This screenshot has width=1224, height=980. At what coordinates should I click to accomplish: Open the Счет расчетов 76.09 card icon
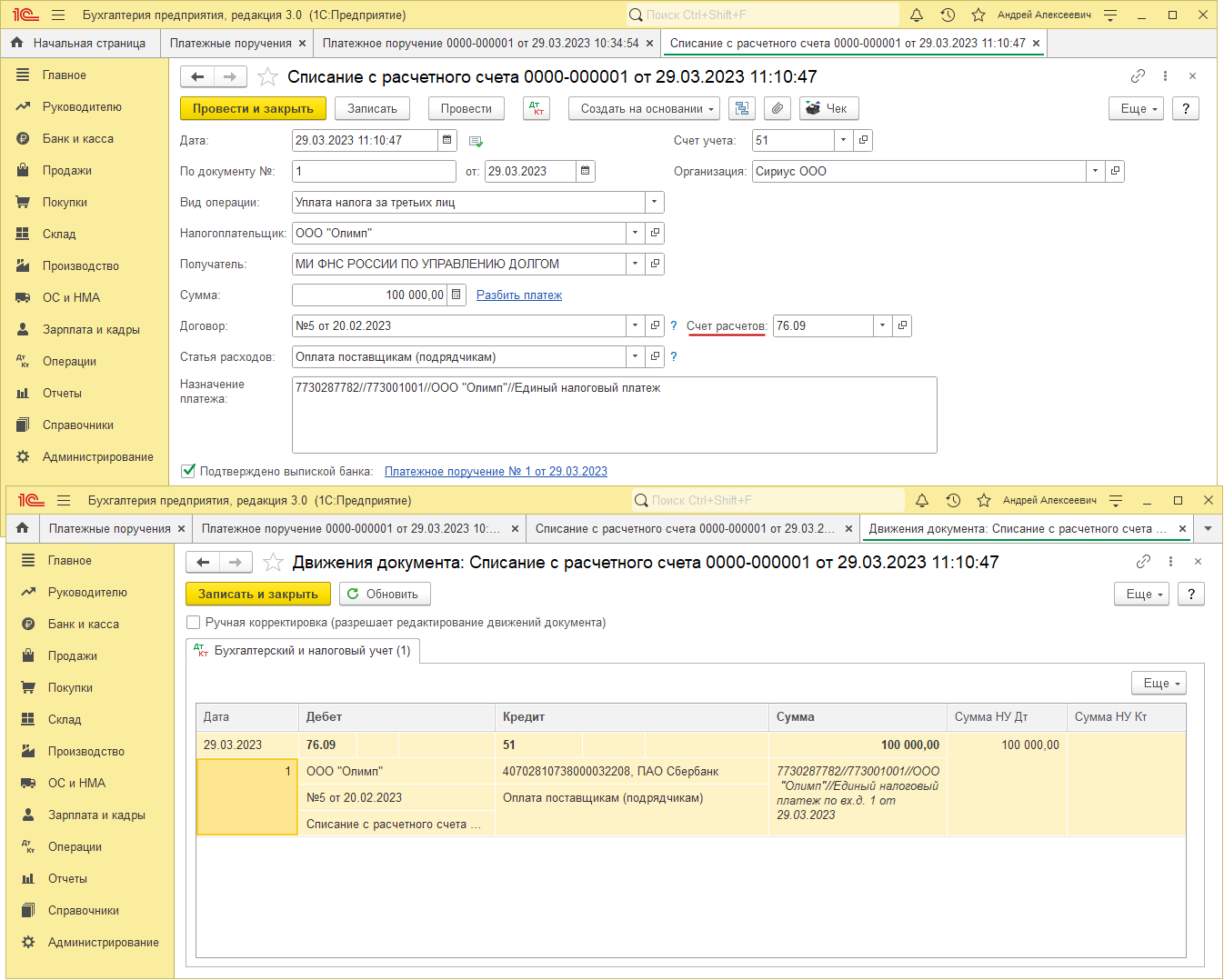[x=902, y=325]
